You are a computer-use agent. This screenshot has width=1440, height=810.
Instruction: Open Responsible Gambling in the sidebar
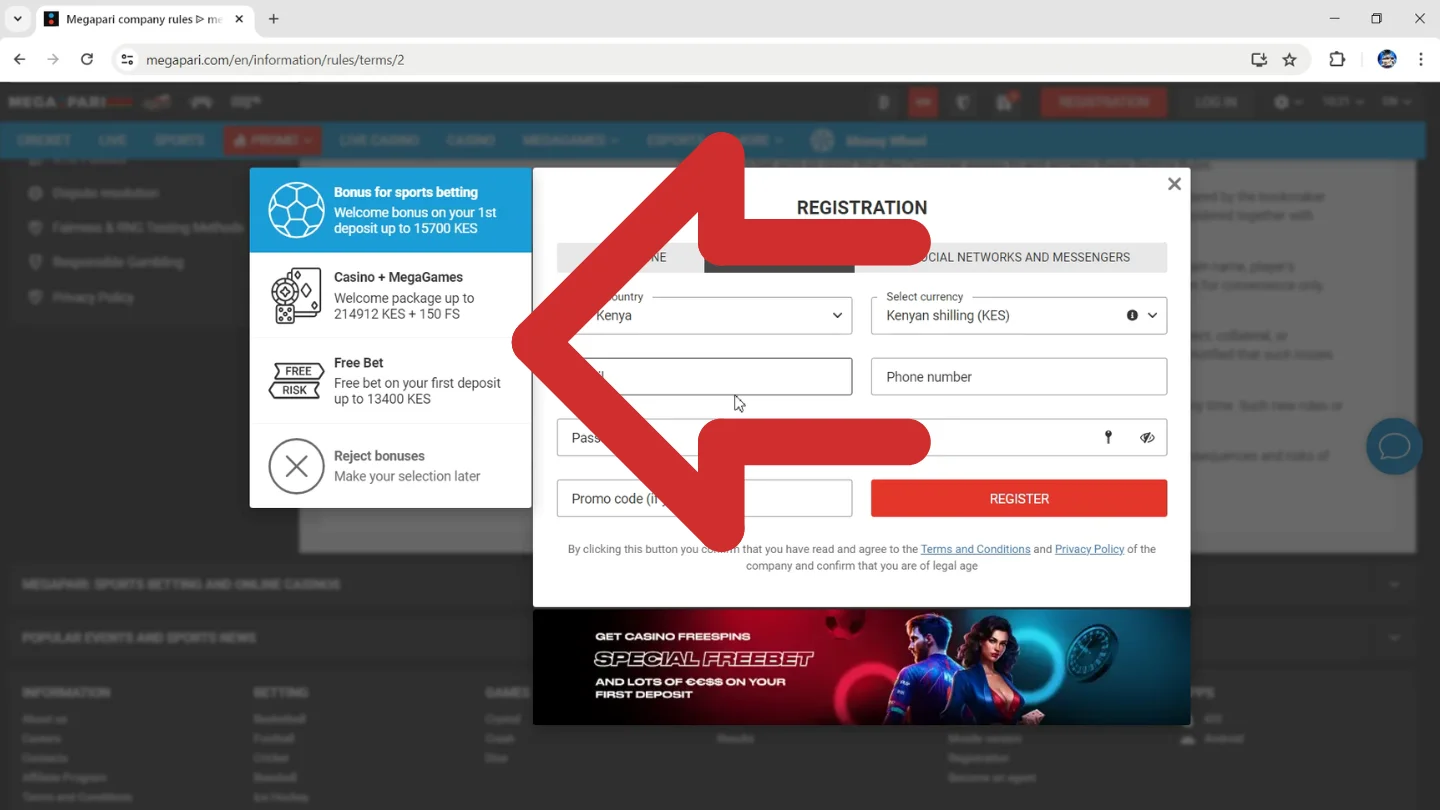[x=118, y=262]
